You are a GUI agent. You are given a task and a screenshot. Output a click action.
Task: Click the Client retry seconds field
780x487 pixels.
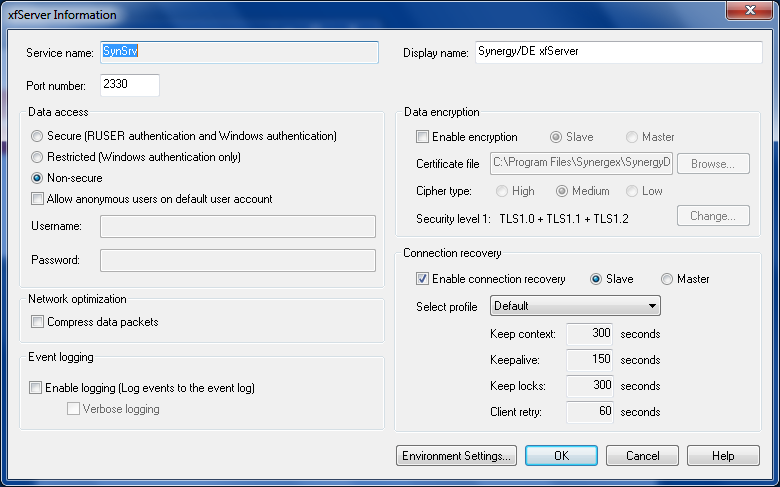pyautogui.click(x=589, y=412)
